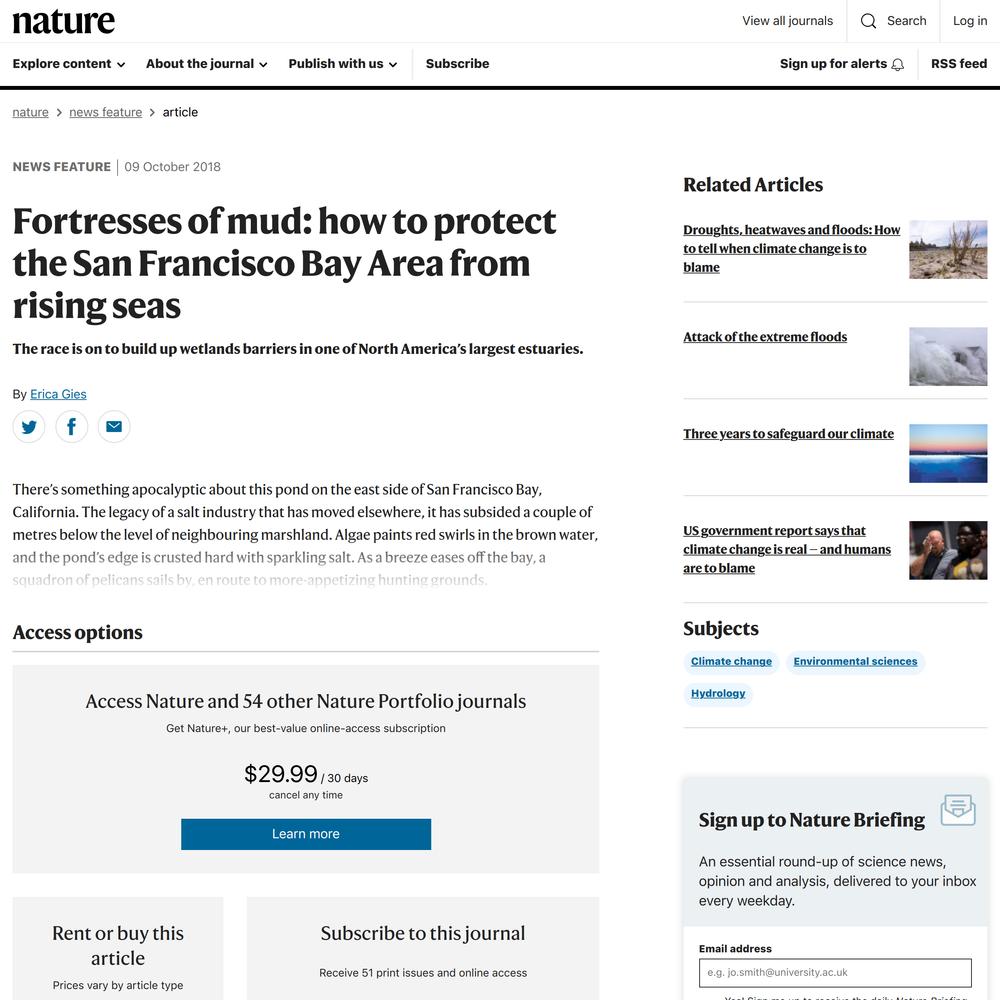
Task: Click the Learn more button
Action: (306, 834)
